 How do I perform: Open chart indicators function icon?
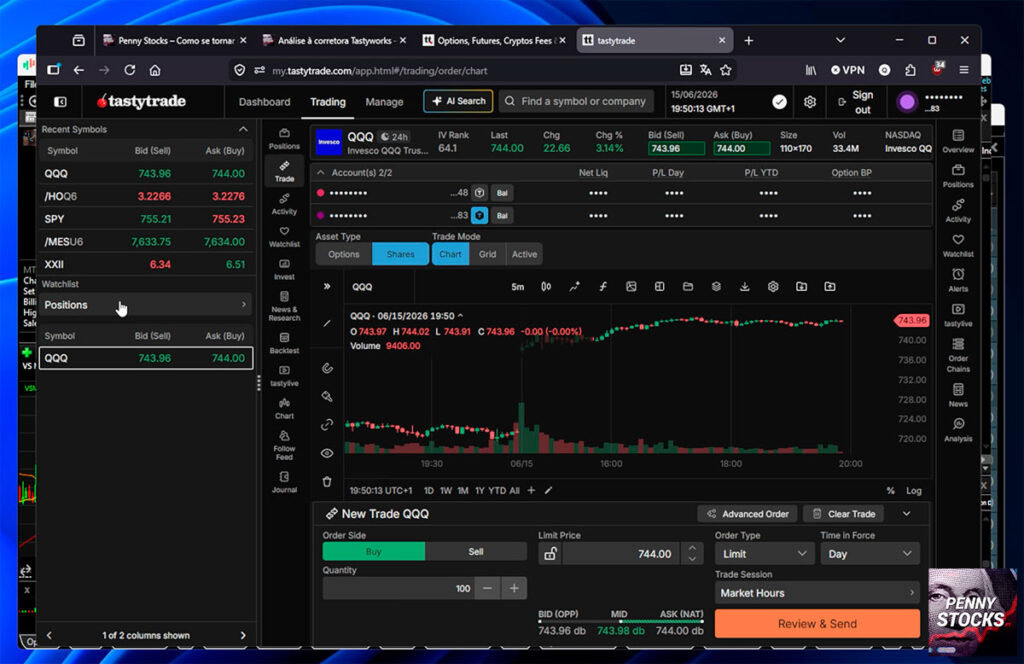click(x=603, y=287)
